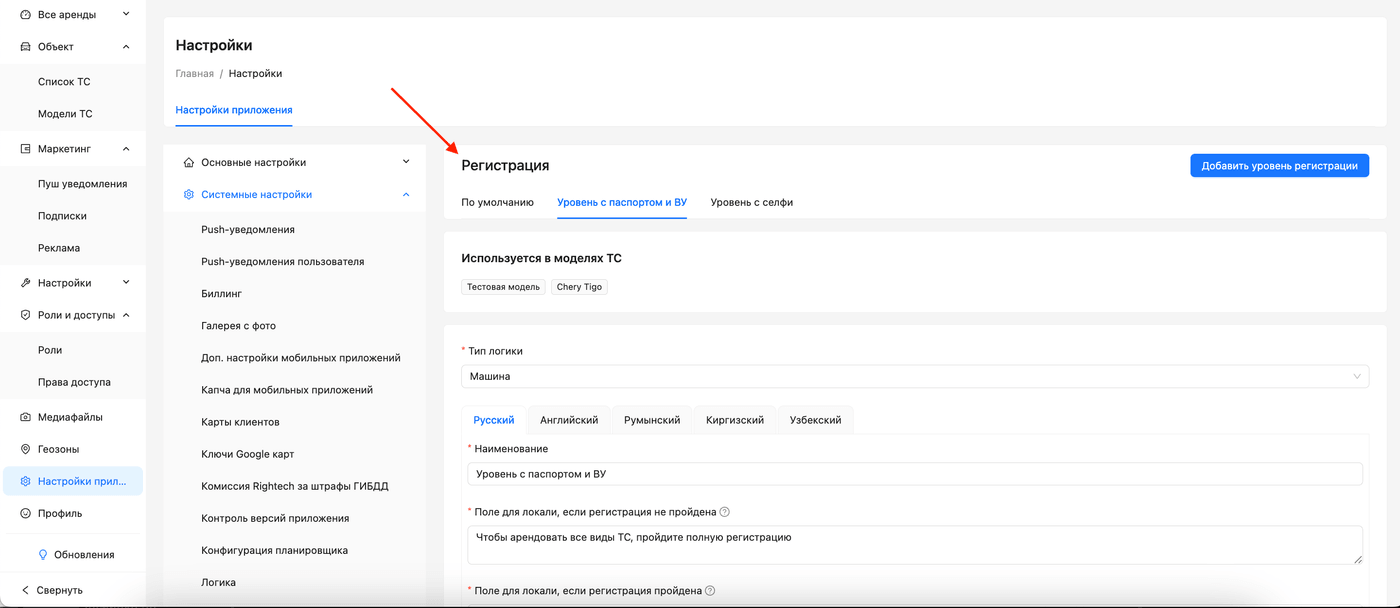Screen dimensions: 1400x608
Task: Click the Медиафайлы camera icon
Action: (26, 417)
